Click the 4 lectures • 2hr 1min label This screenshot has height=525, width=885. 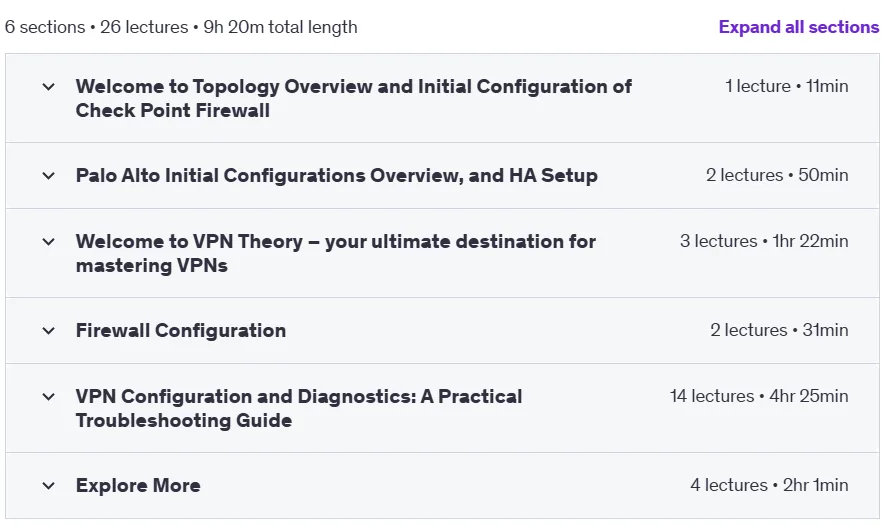point(769,485)
